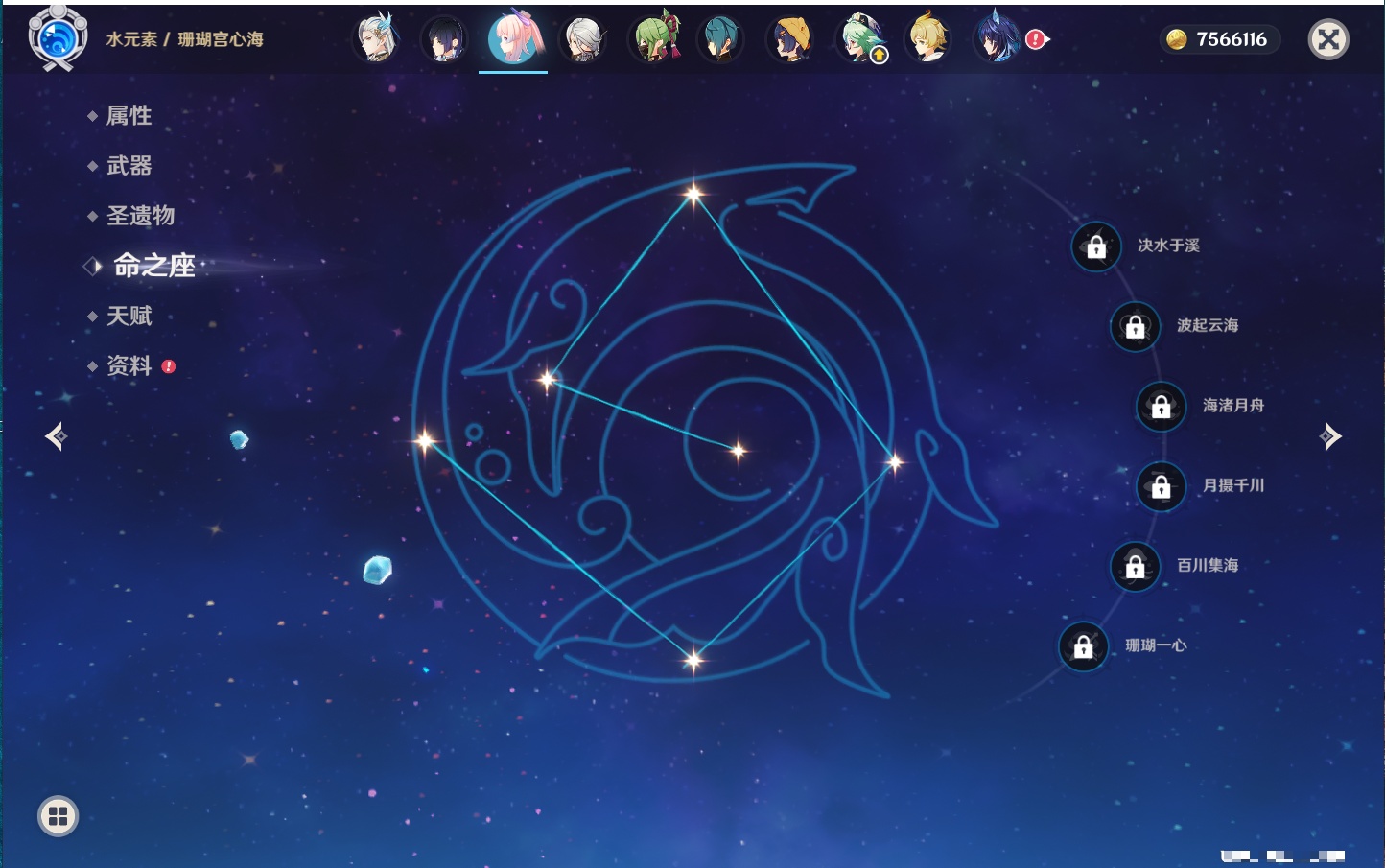Select the silver-haired character portrait with blue feather
Screen dimensions: 1385x868
377,39
